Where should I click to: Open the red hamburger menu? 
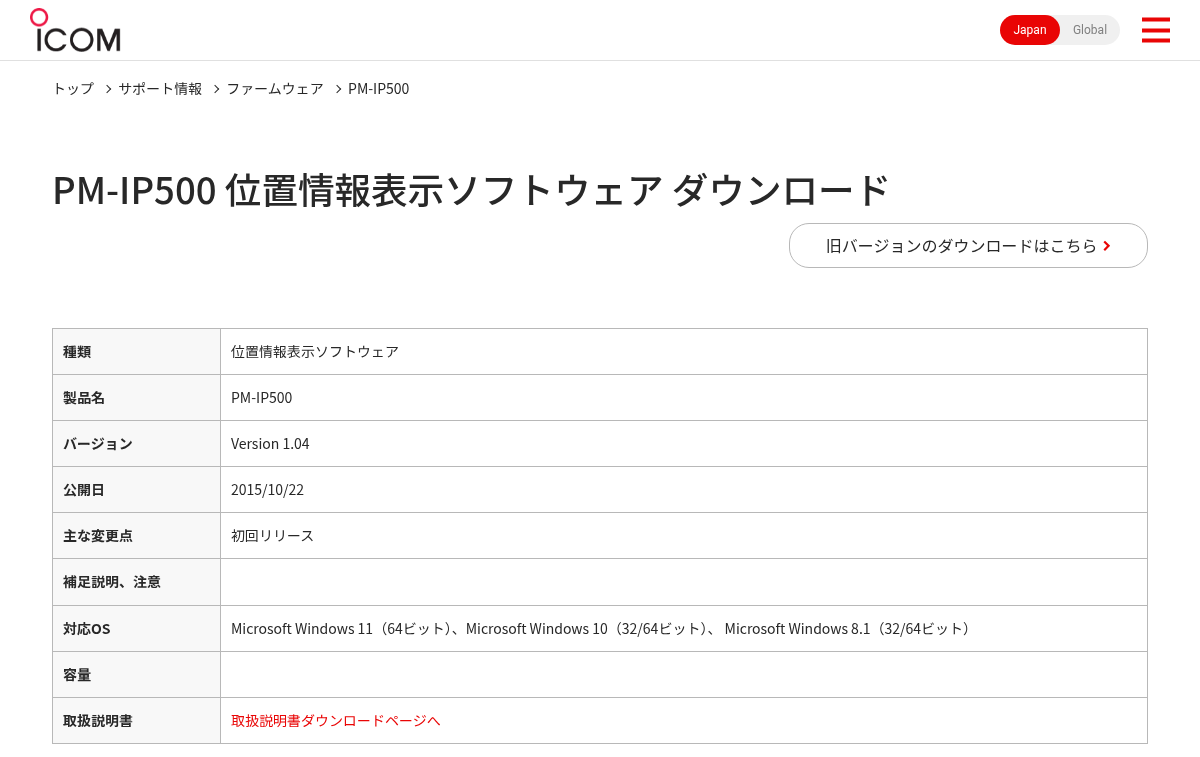(1155, 30)
